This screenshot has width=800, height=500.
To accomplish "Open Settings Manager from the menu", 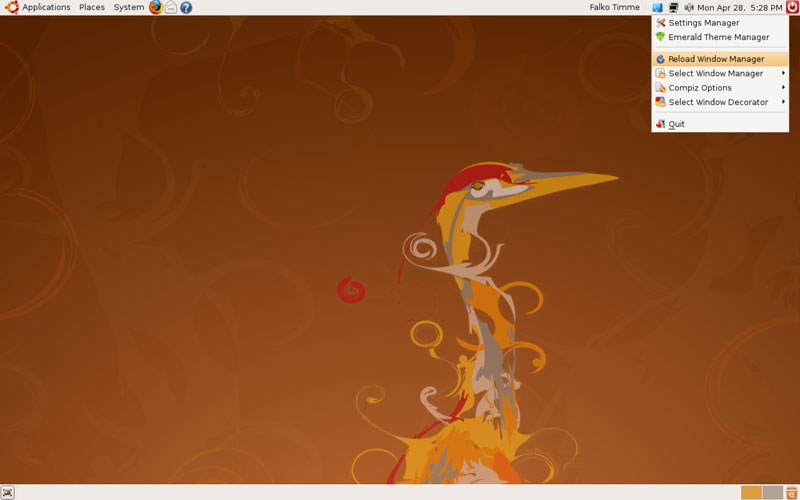I will click(720, 22).
